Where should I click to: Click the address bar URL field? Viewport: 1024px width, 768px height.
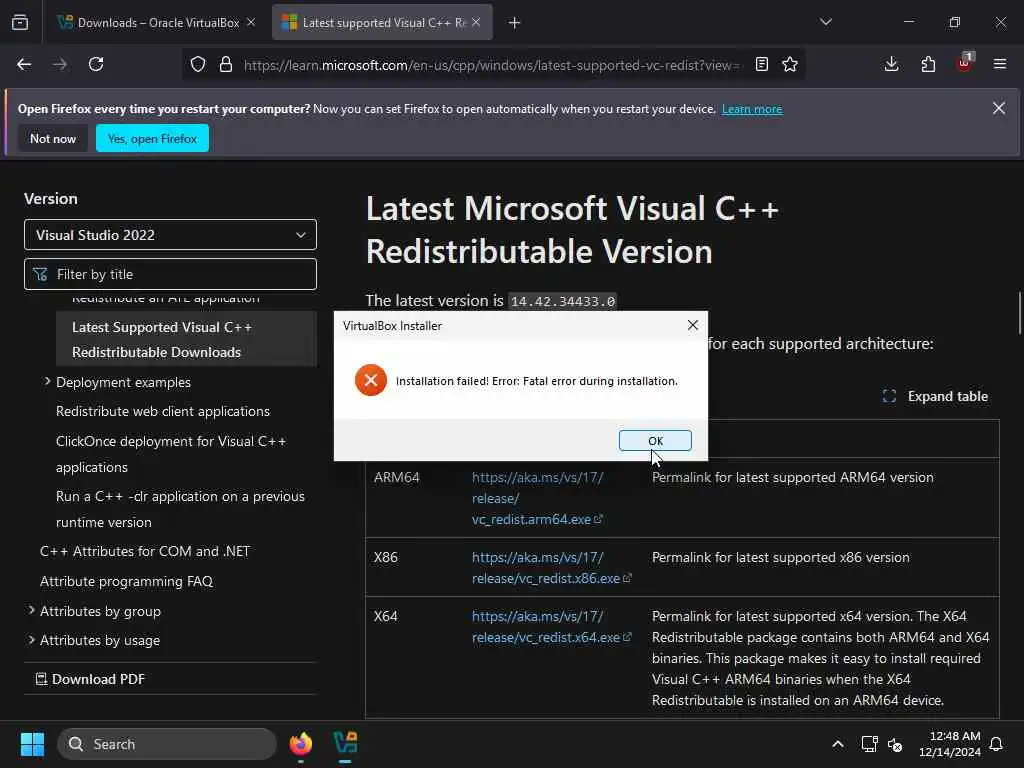pyautogui.click(x=491, y=65)
